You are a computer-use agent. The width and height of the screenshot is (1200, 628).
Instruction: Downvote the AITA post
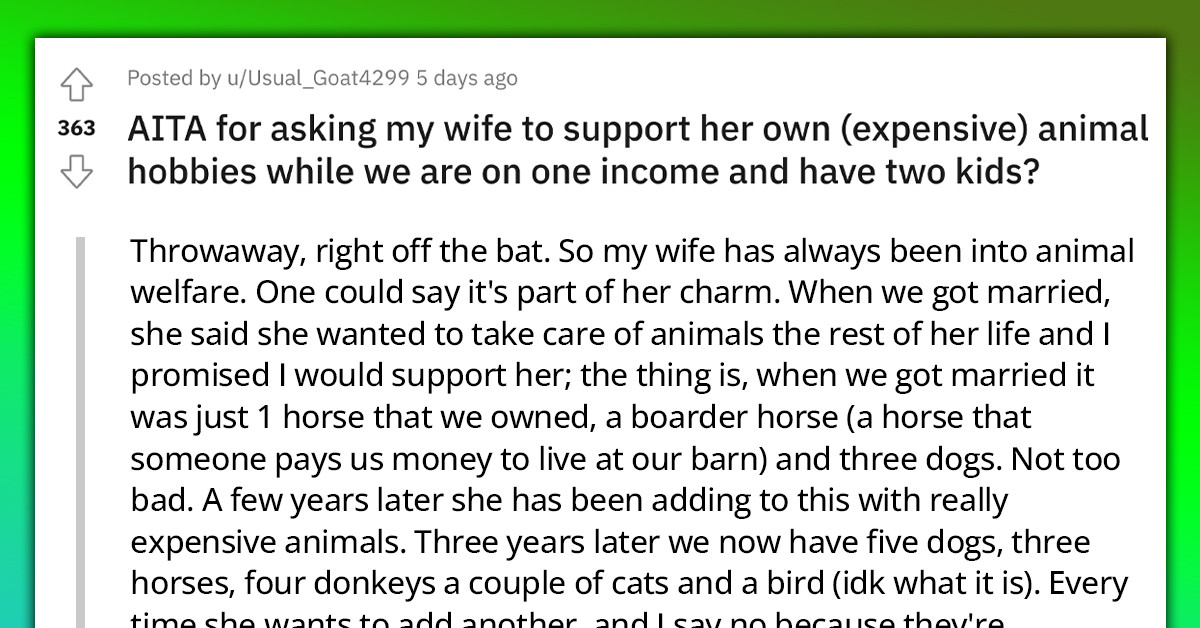(x=77, y=172)
